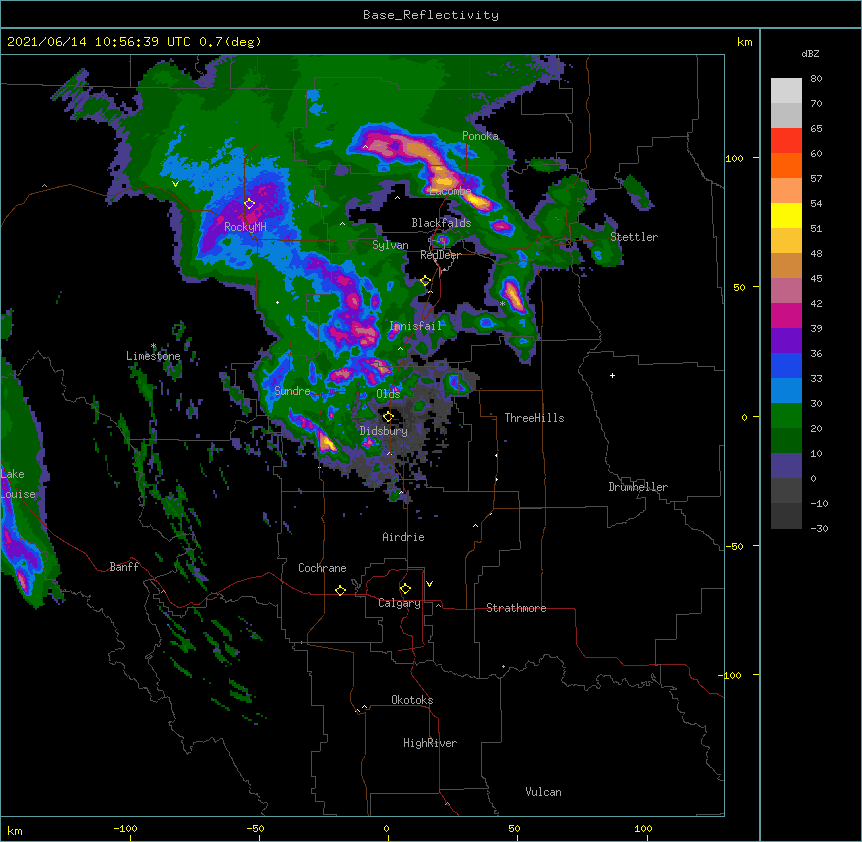Click the yellow diamond marker south of RedDeer

click(425, 281)
